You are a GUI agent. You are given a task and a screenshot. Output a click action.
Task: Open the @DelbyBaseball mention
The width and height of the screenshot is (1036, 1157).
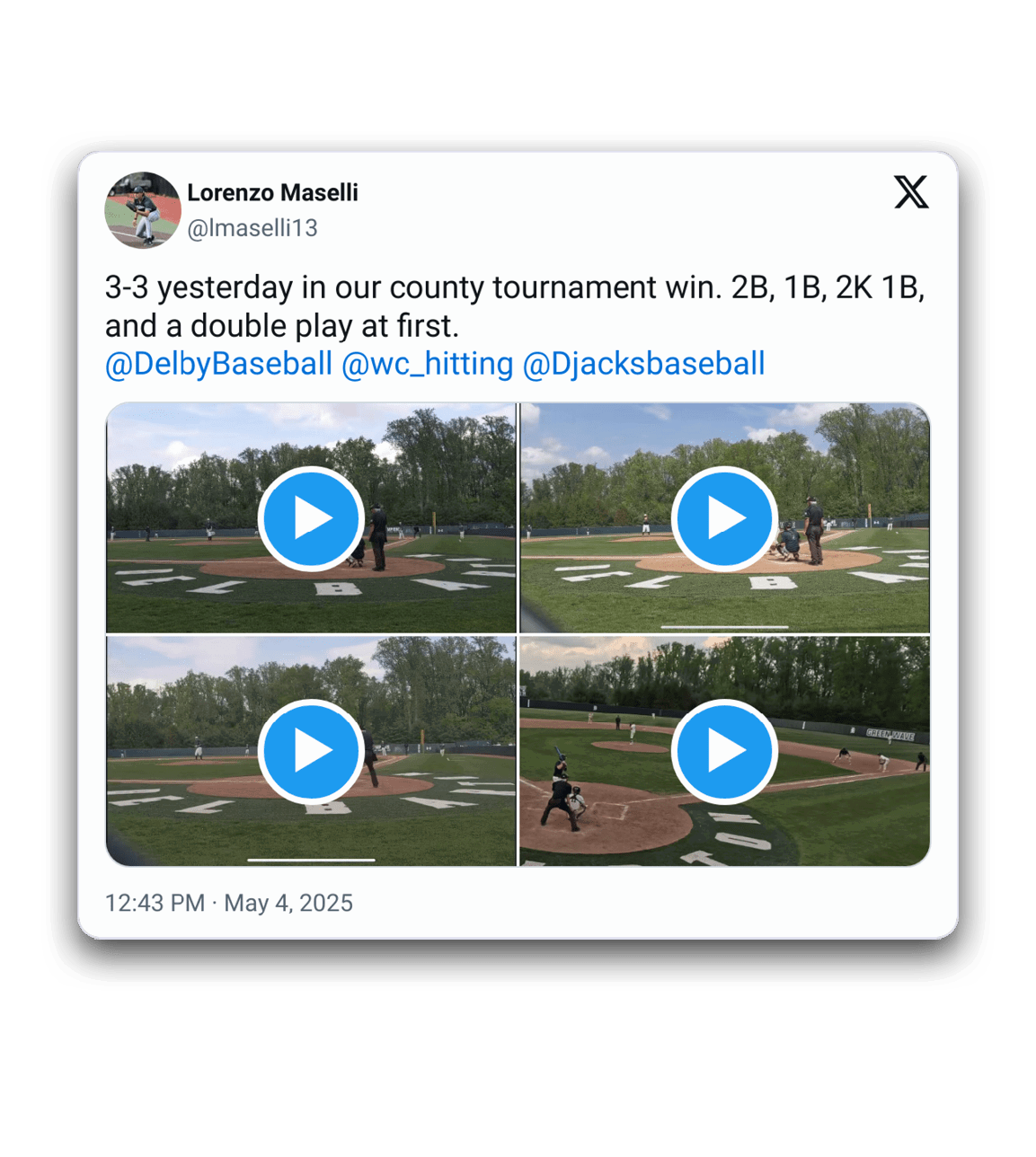tap(219, 364)
